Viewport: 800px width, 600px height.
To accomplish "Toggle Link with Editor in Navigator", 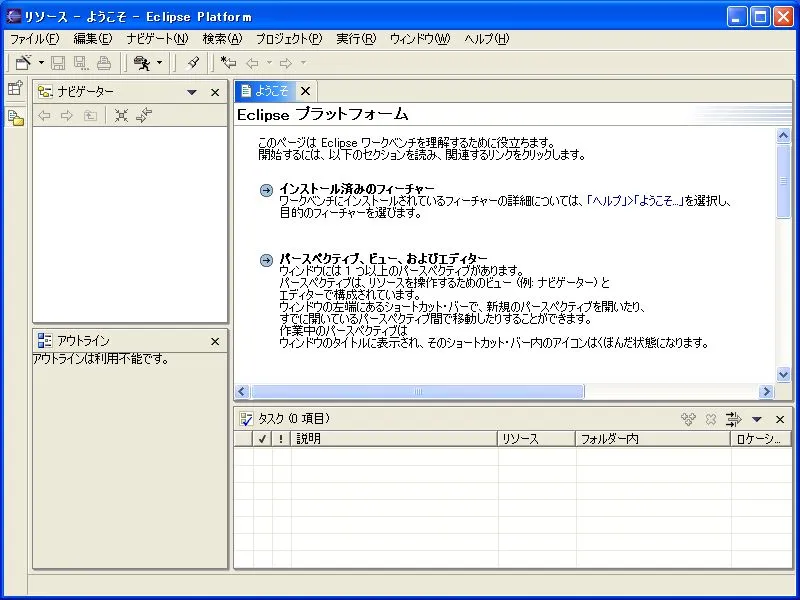I will click(x=145, y=116).
